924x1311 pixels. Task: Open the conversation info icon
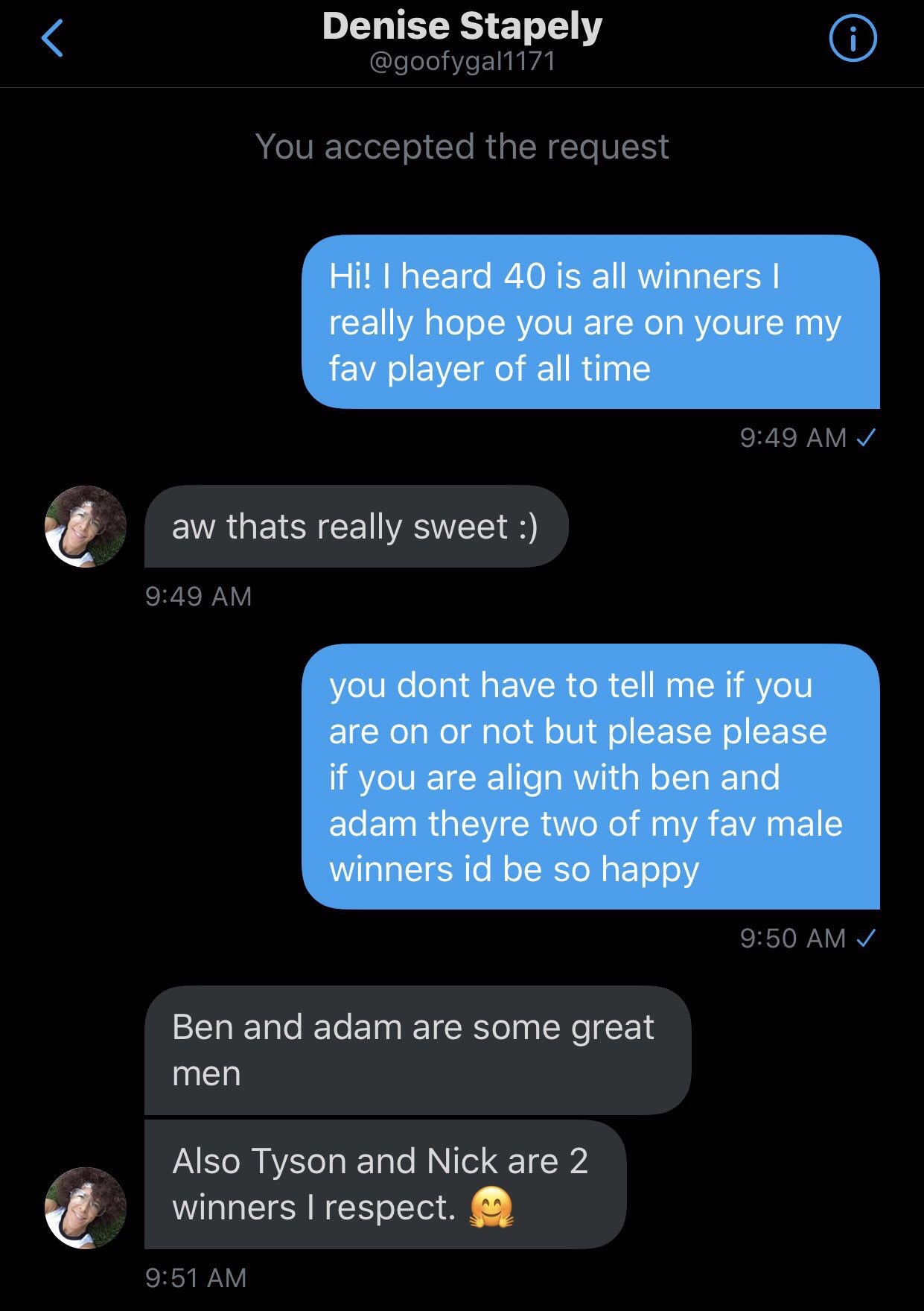click(x=853, y=39)
